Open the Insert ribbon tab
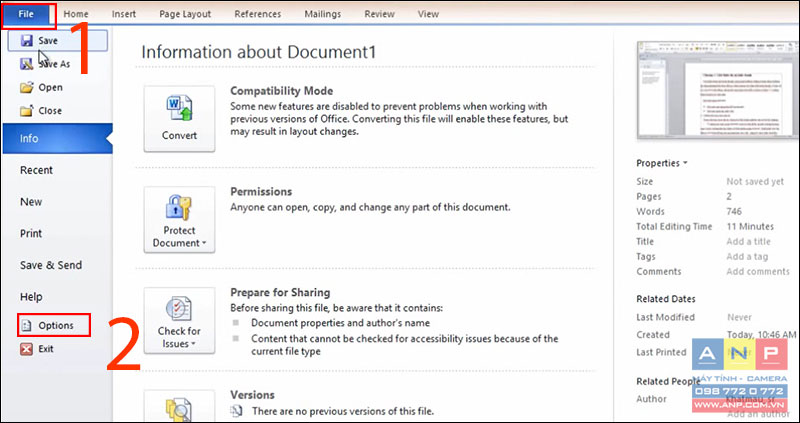 [123, 14]
